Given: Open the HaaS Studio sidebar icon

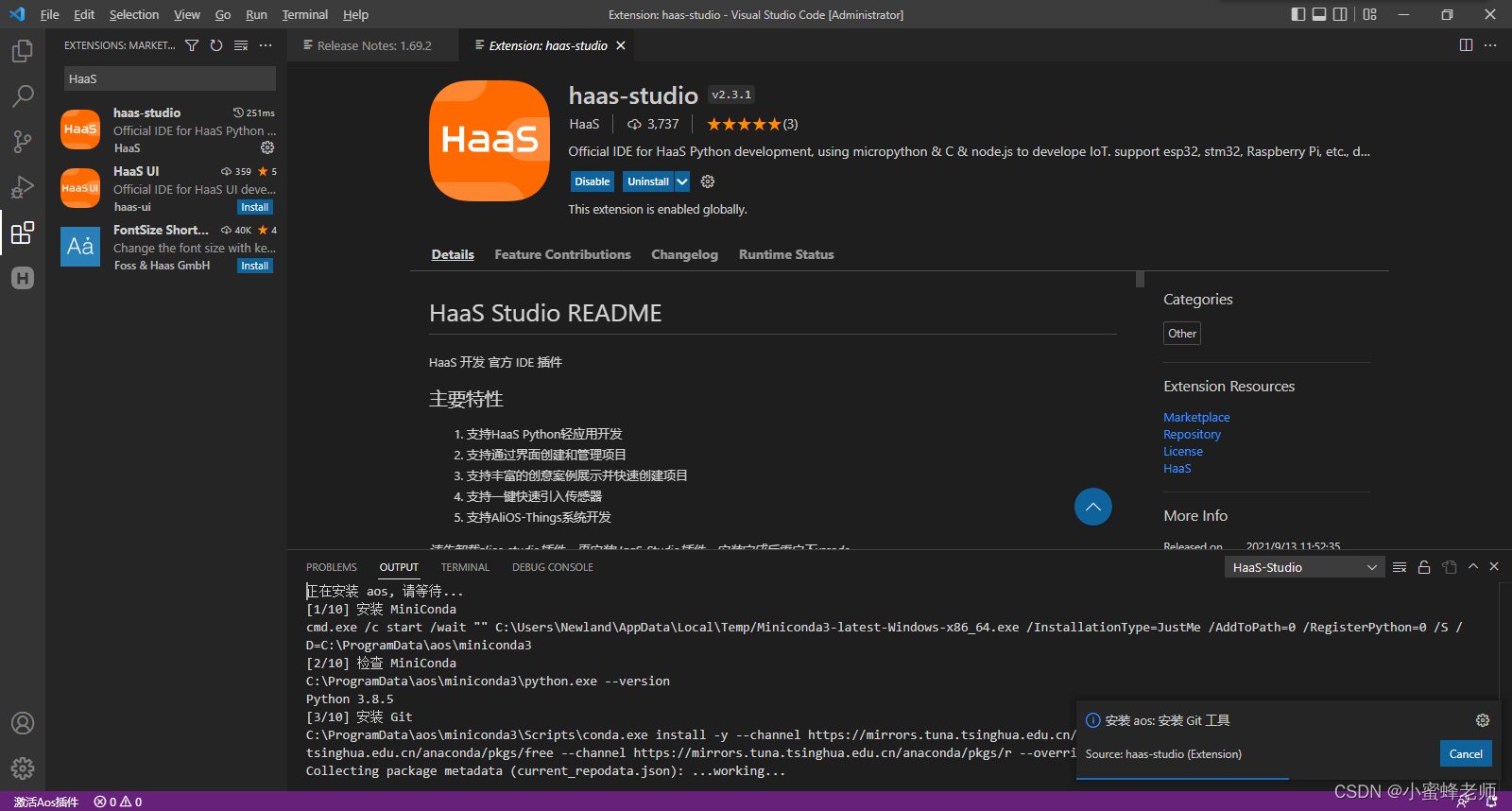Looking at the screenshot, I should [23, 278].
